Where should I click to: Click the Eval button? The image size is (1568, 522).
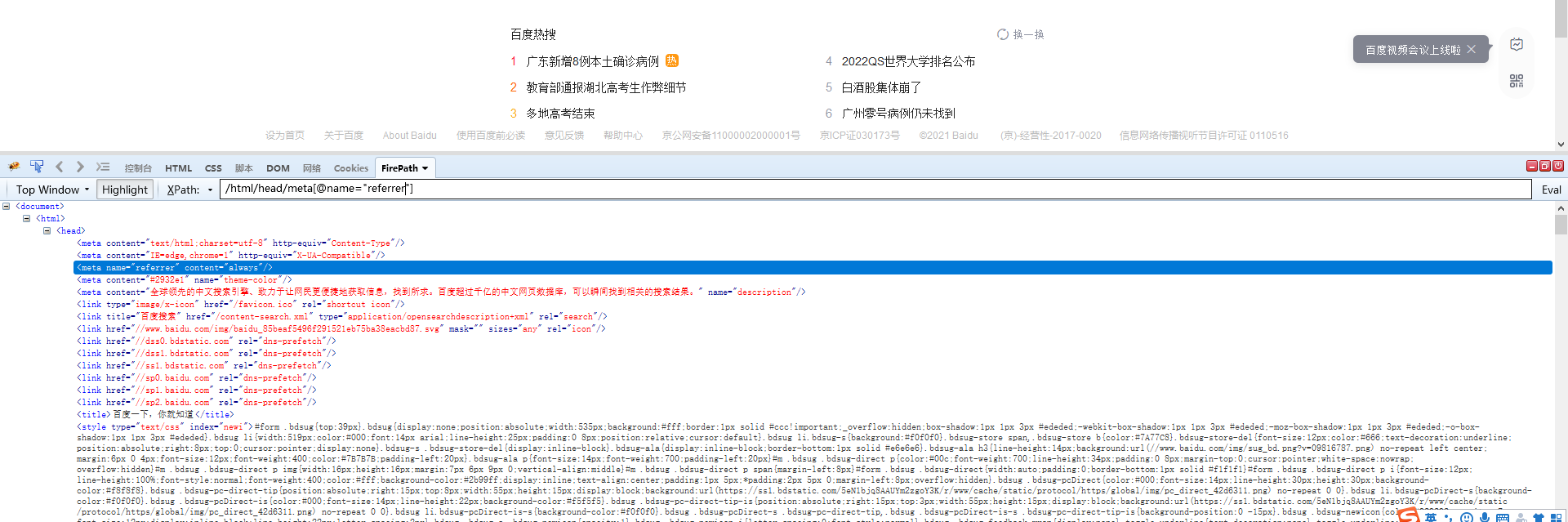pos(1551,190)
